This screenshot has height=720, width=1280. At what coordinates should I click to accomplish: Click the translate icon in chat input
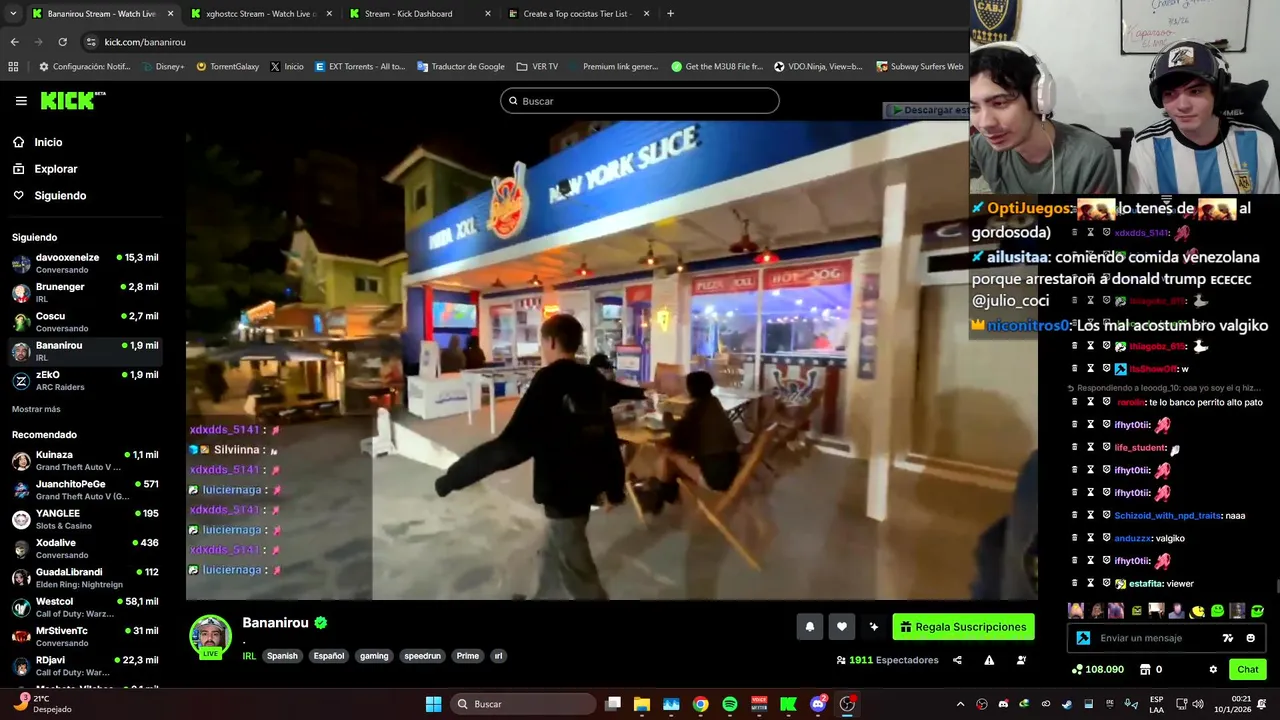1228,638
